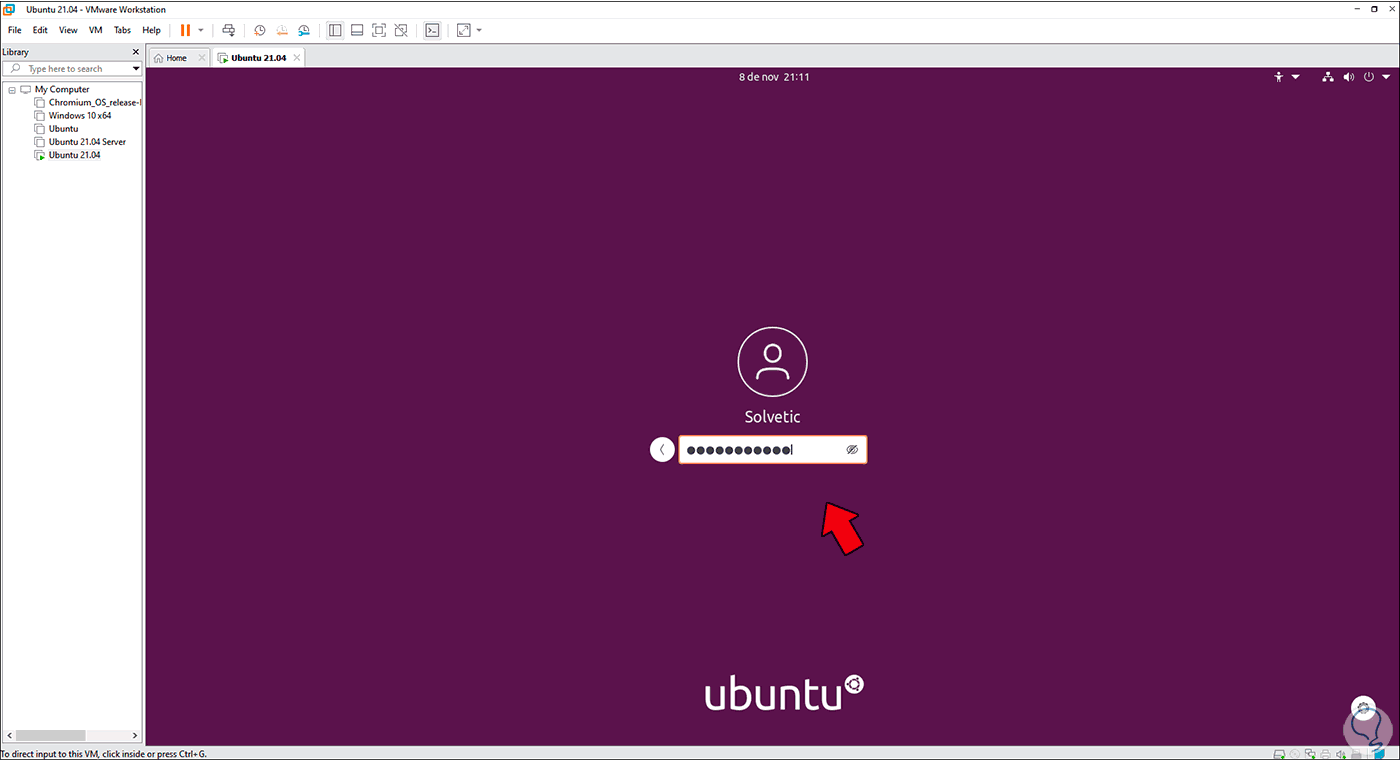The image size is (1400, 760).
Task: Close the Ubuntu 21.04 tab
Action: coord(297,58)
